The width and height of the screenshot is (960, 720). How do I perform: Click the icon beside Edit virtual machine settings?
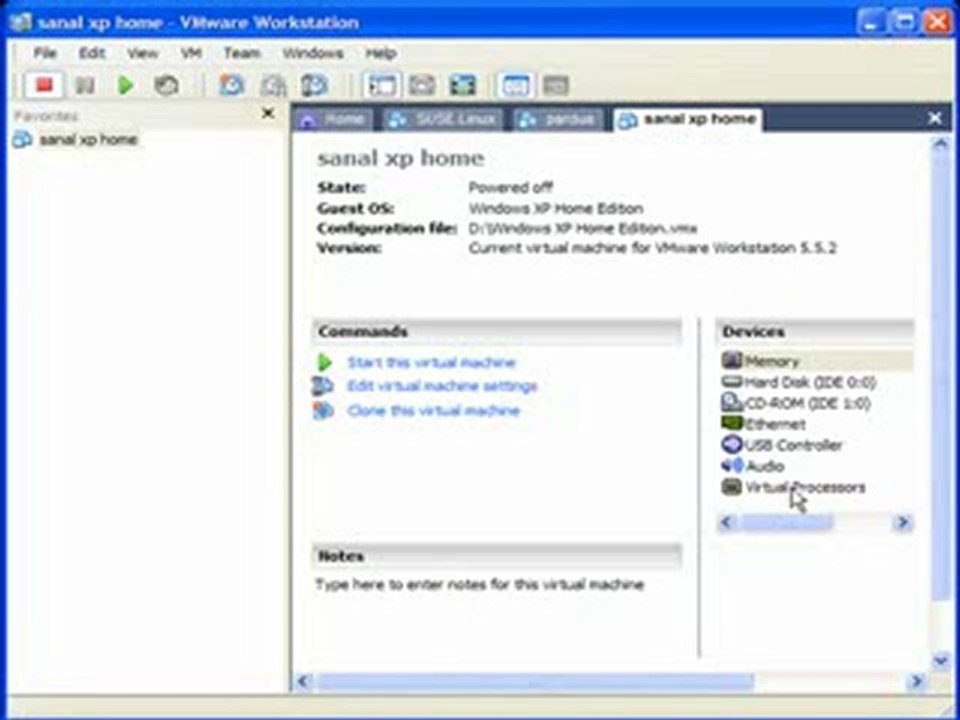point(323,386)
